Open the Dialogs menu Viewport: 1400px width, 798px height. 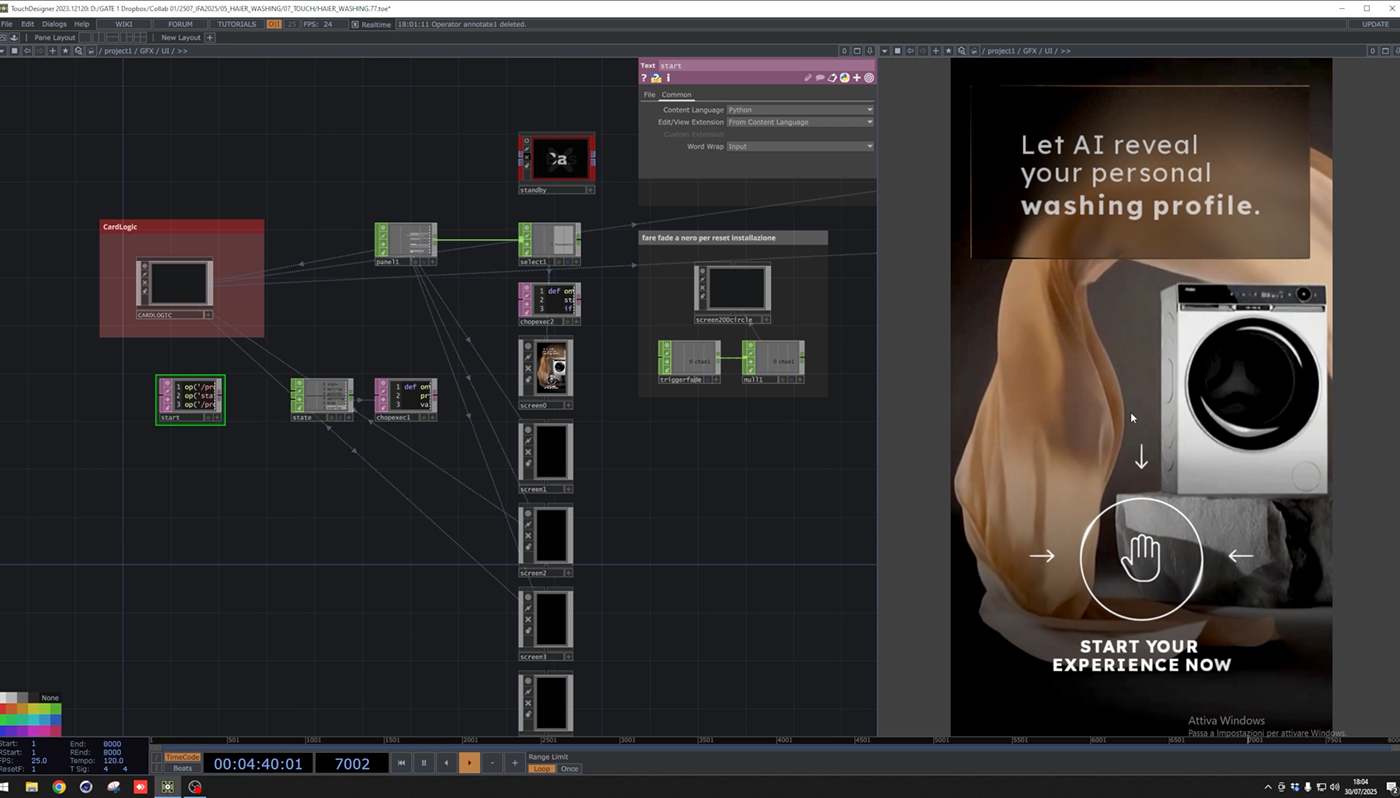54,24
